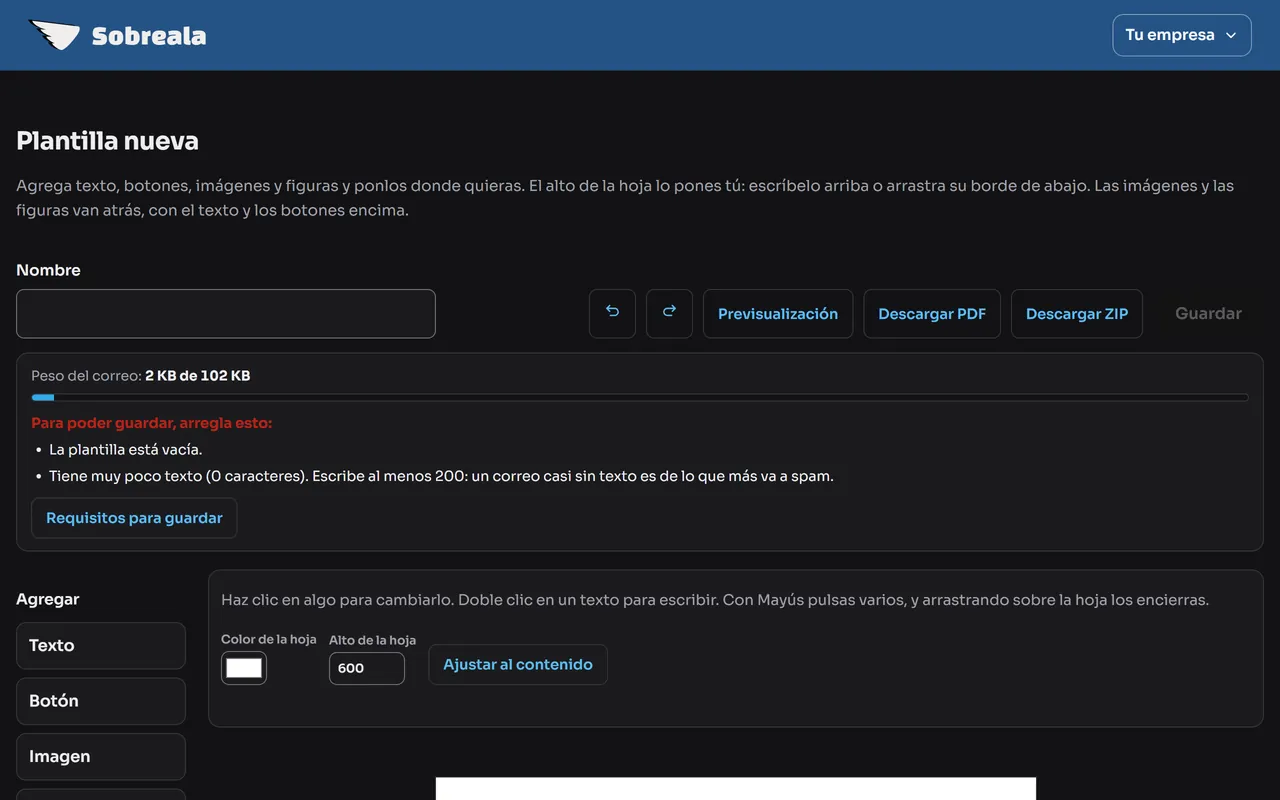Image resolution: width=1280 pixels, height=800 pixels.
Task: Click the Guardar save button
Action: (x=1208, y=314)
